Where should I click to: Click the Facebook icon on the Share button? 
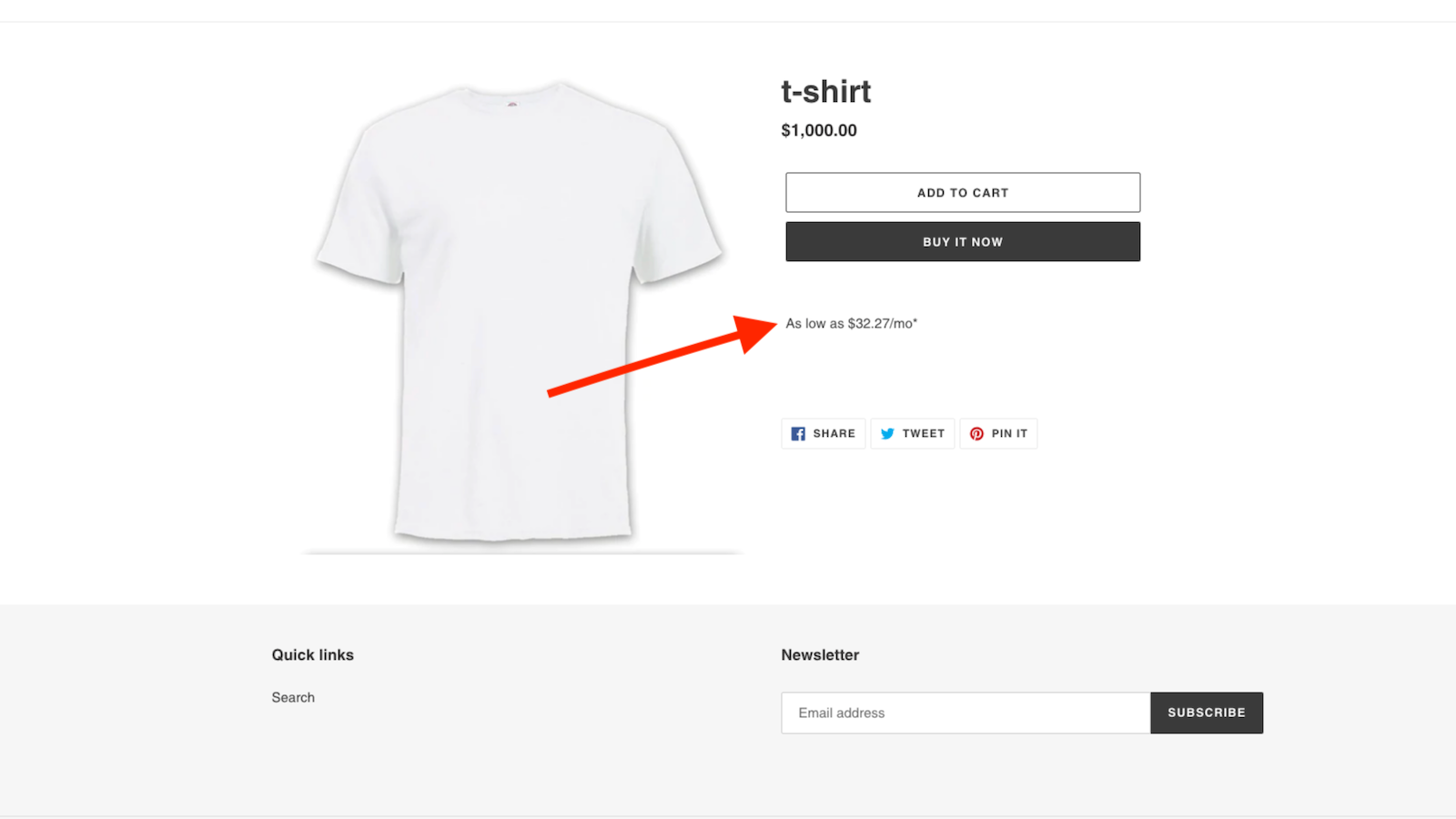(798, 433)
